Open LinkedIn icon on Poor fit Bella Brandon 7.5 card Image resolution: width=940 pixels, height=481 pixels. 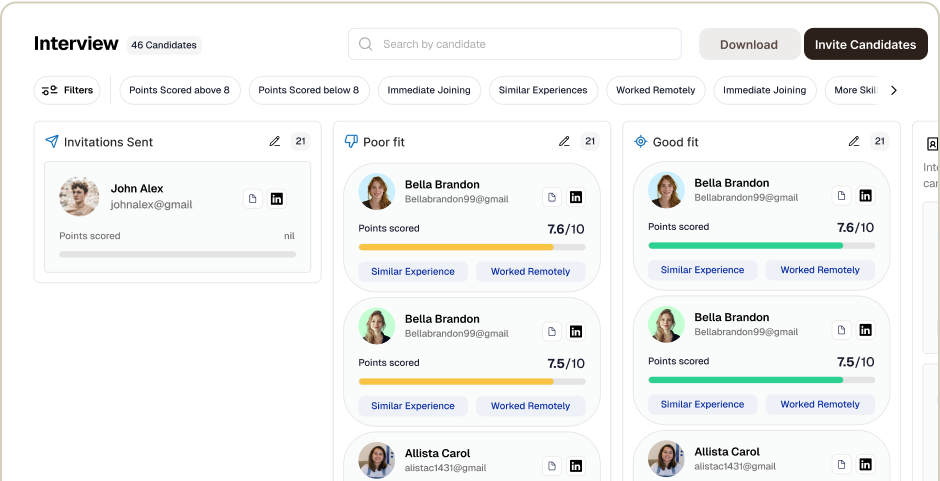click(x=576, y=331)
